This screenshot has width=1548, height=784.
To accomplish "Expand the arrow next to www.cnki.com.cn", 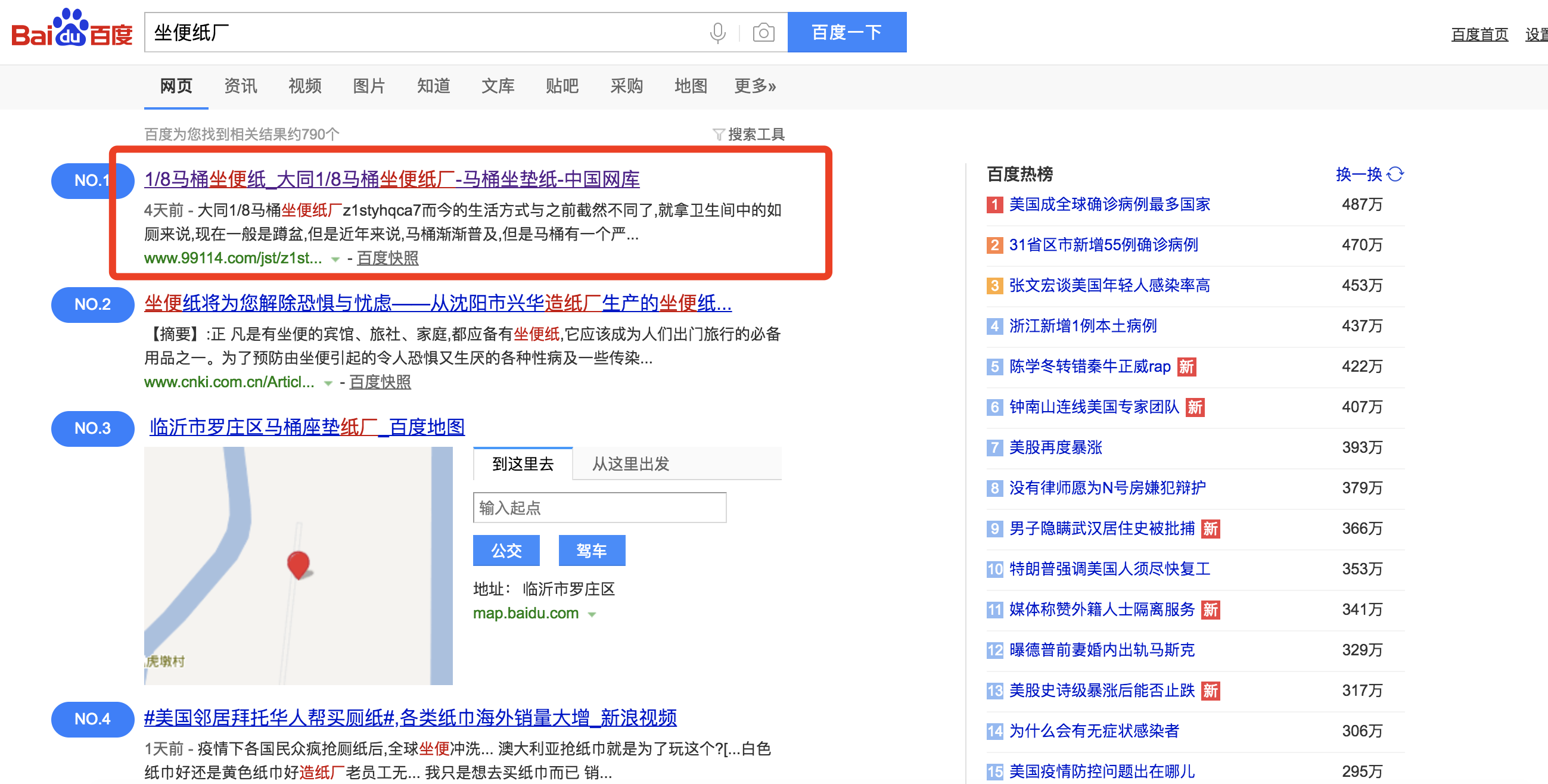I will 328,382.
